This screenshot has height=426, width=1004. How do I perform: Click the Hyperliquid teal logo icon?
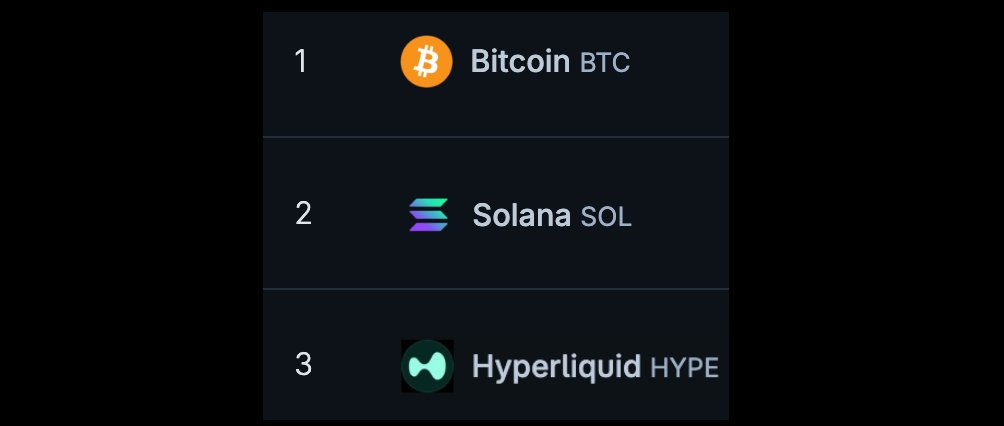[427, 366]
